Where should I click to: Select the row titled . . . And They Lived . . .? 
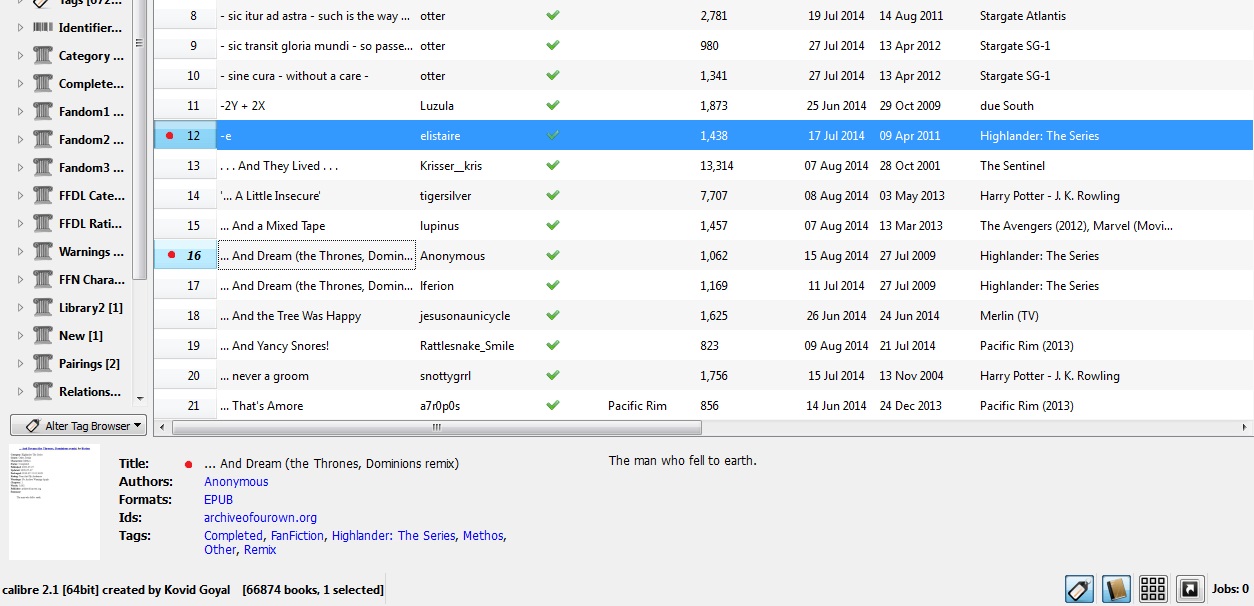point(703,166)
